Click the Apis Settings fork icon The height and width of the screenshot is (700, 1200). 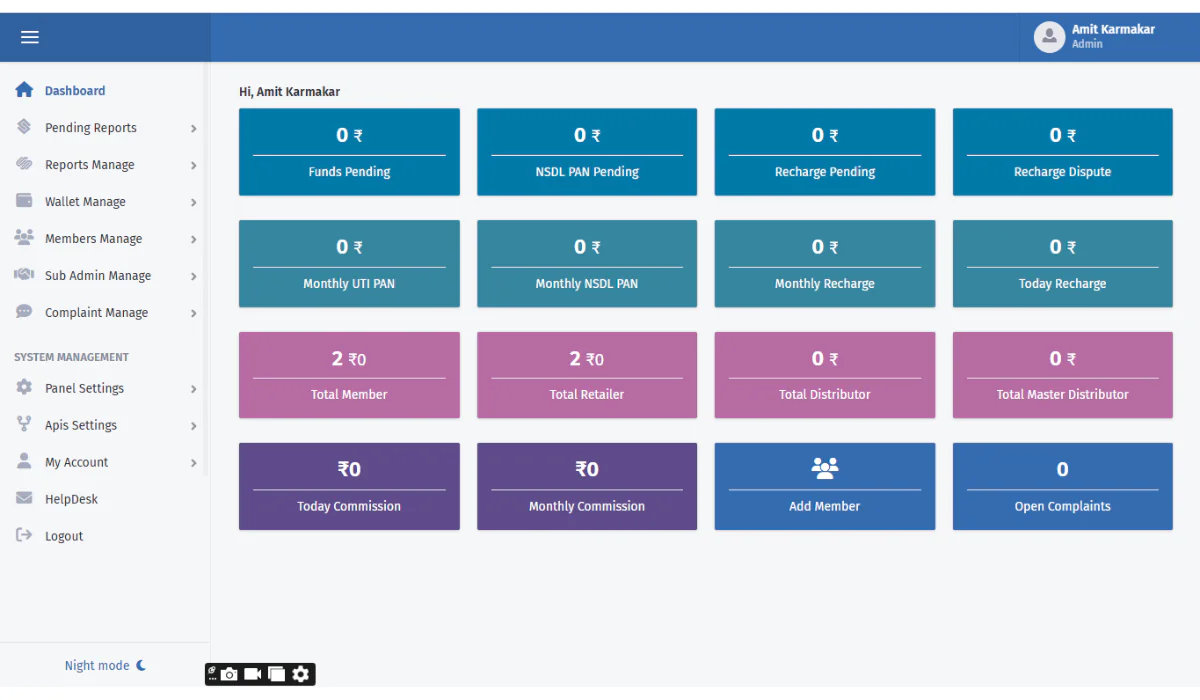click(x=24, y=425)
